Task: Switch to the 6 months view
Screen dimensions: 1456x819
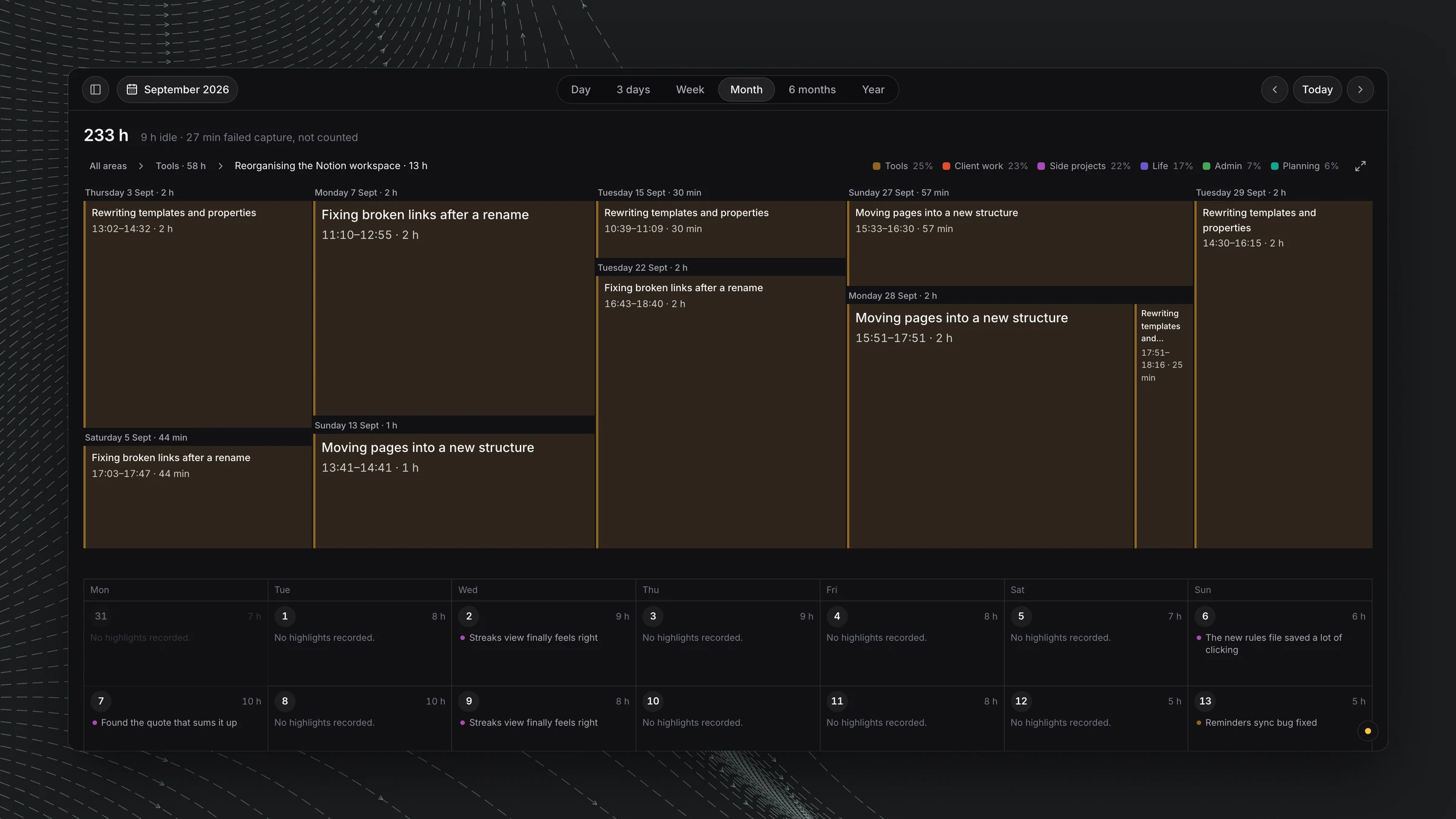Action: 812,89
